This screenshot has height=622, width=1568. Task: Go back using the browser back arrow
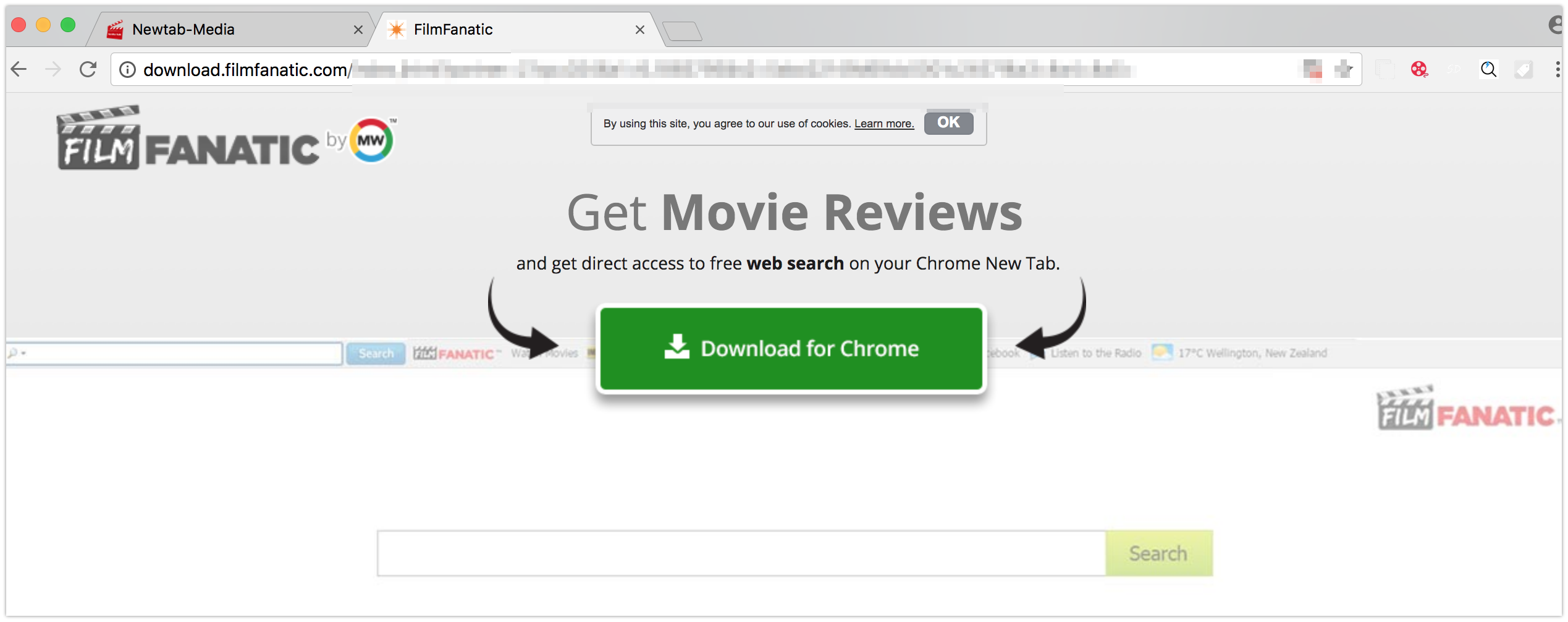pos(19,69)
